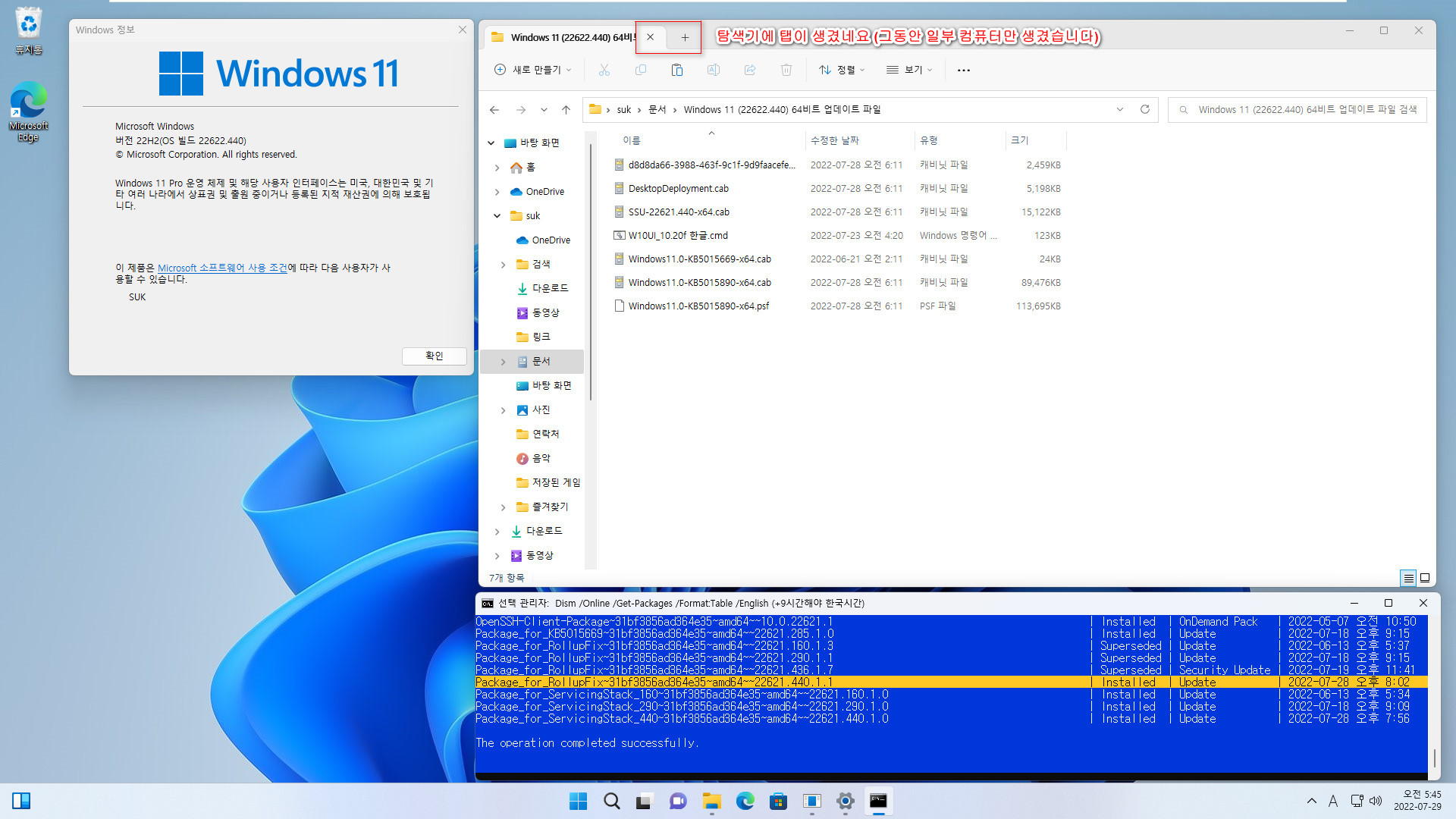The width and height of the screenshot is (1456, 819).
Task: Expand the 즐겨찾기 tree node
Action: pos(504,507)
